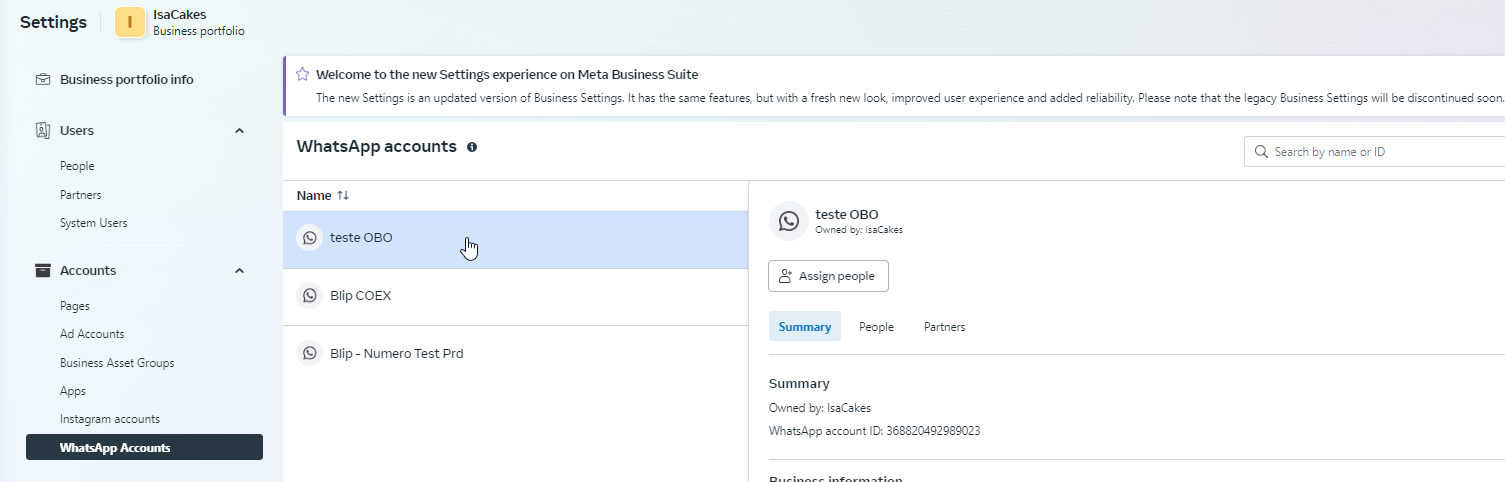Open Business portfolio info page
1505x482 pixels.
(x=127, y=79)
